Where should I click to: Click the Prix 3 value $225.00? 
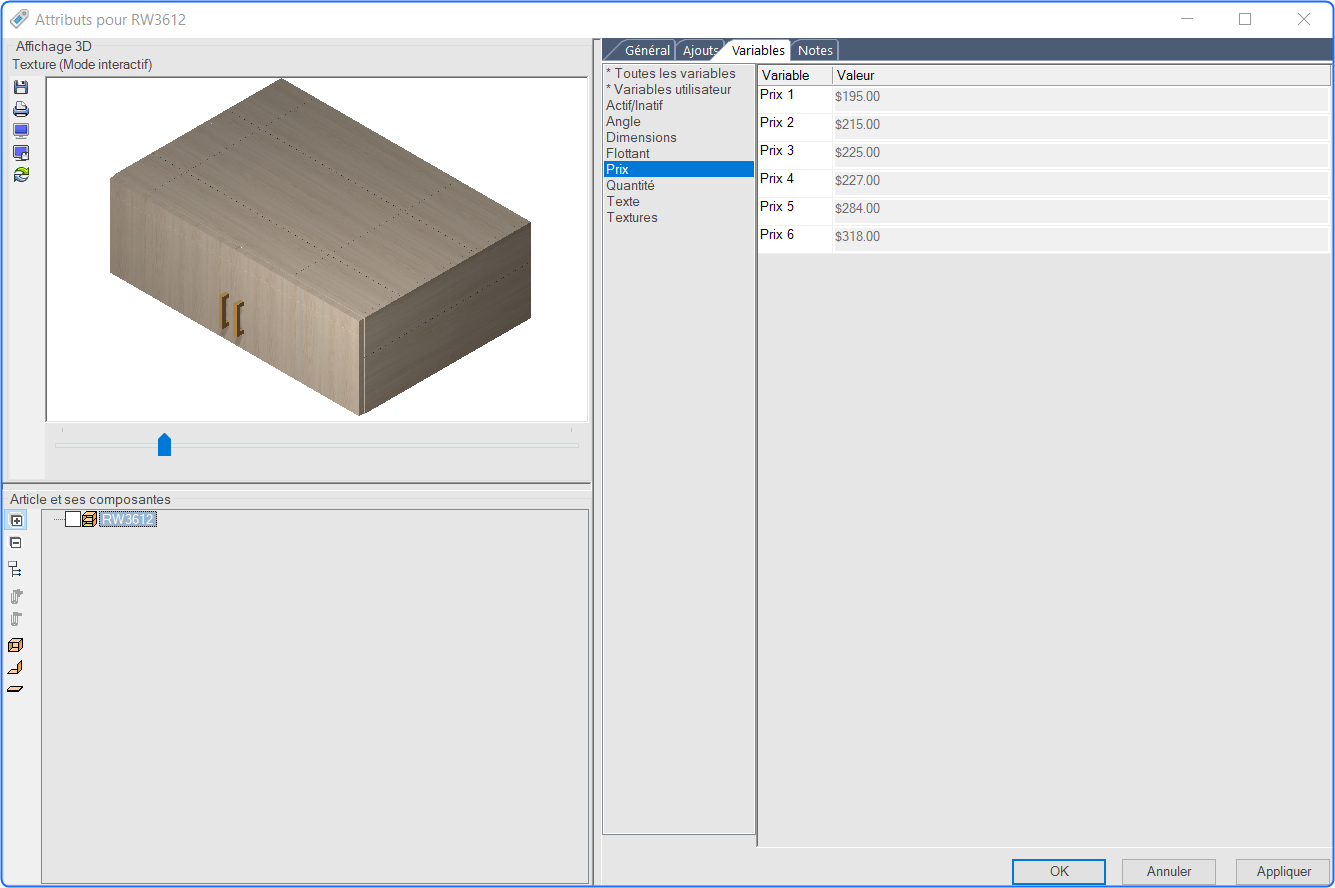(x=1080, y=153)
